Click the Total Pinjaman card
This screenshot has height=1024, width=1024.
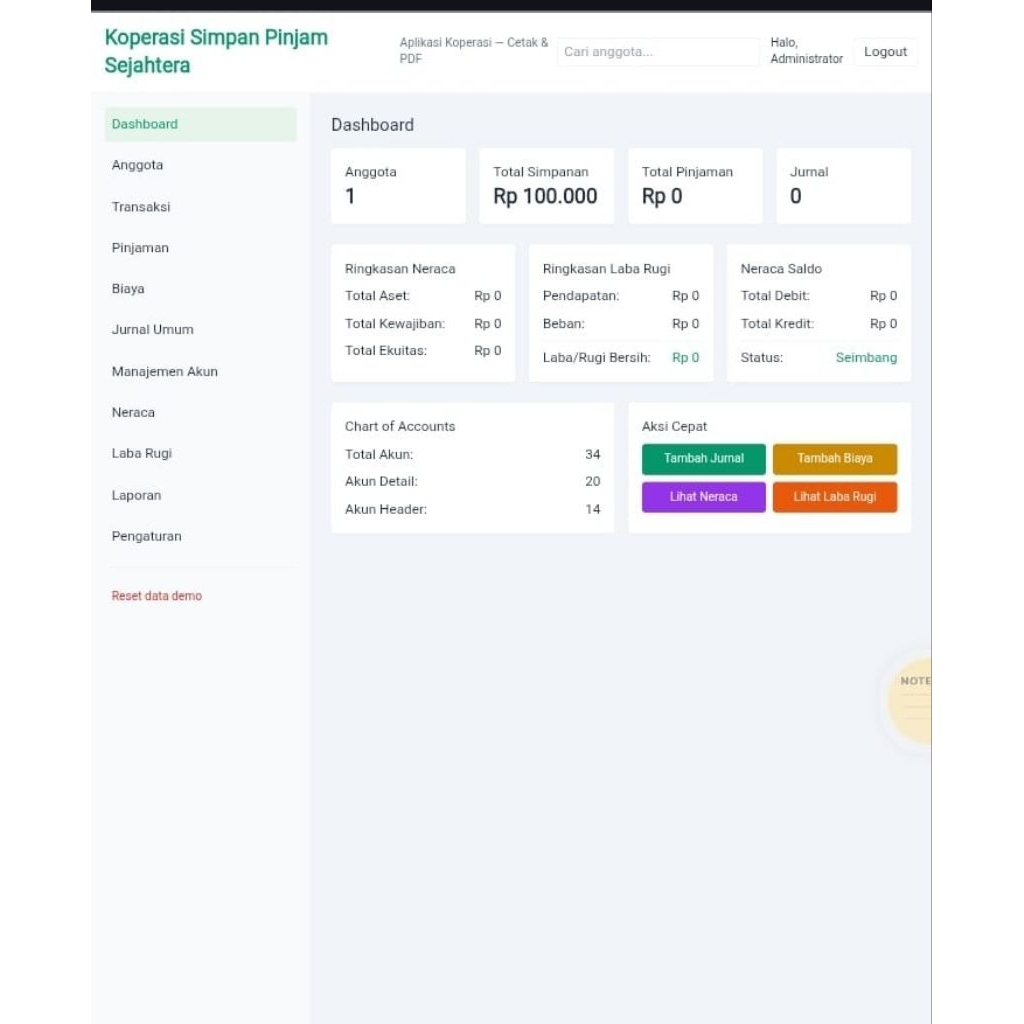click(x=695, y=186)
